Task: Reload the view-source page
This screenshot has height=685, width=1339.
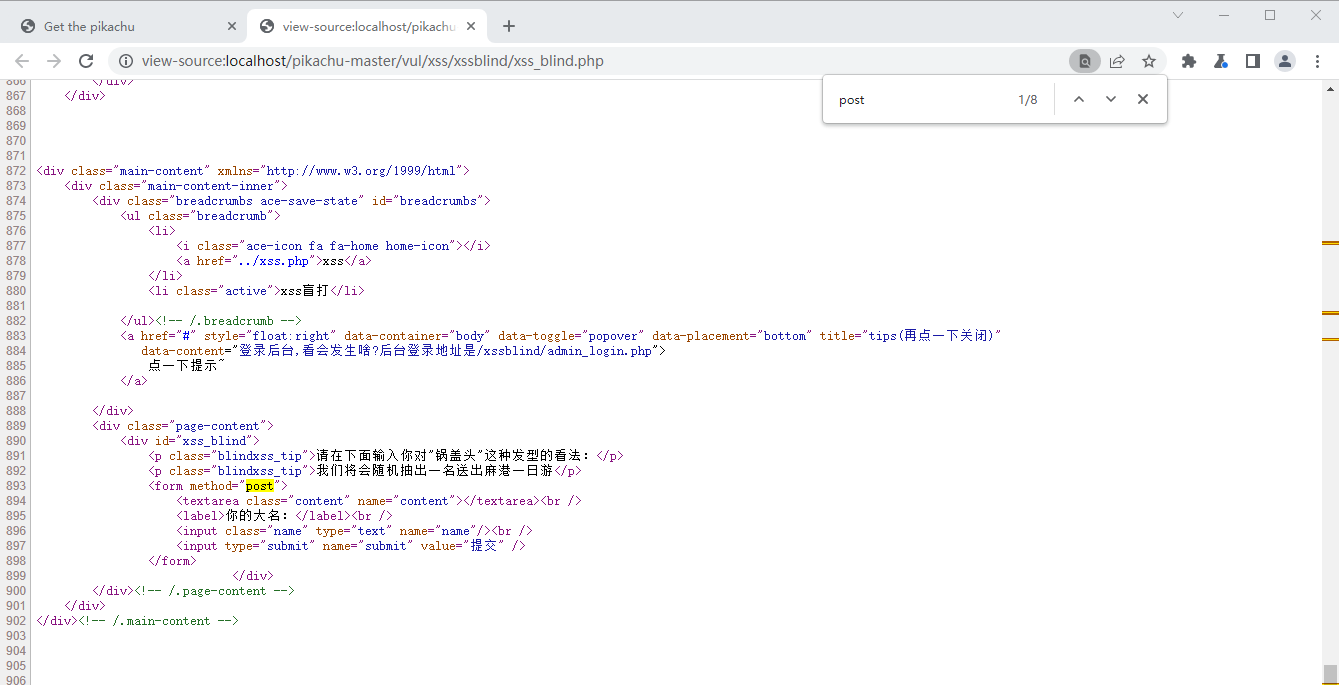Action: [x=86, y=61]
